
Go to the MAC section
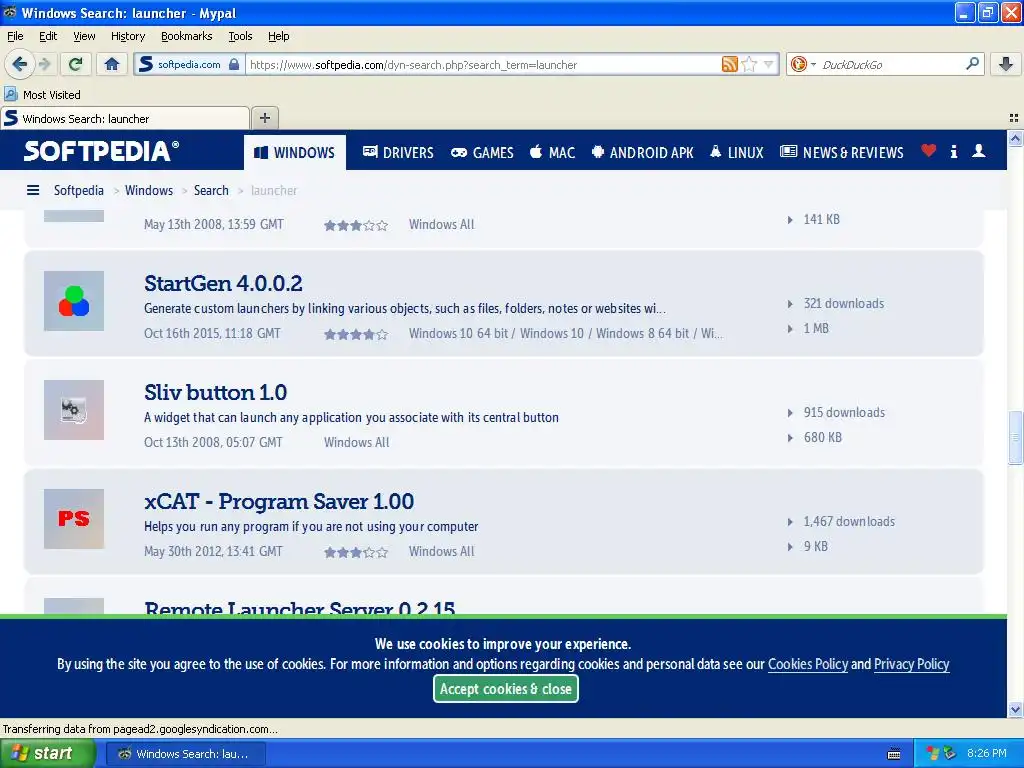point(552,152)
